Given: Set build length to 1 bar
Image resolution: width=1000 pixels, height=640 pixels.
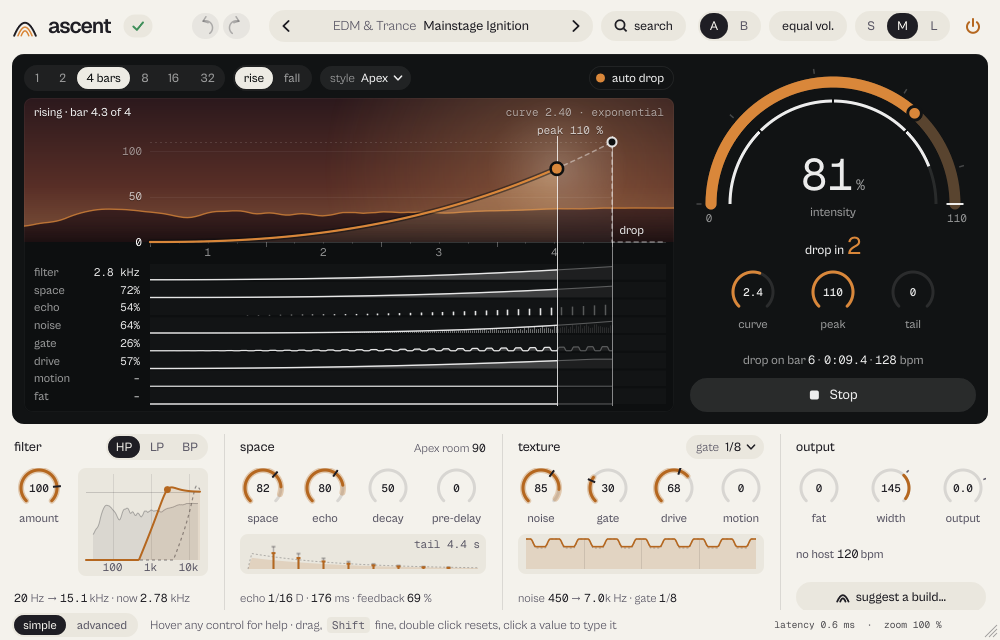Looking at the screenshot, I should (x=37, y=78).
